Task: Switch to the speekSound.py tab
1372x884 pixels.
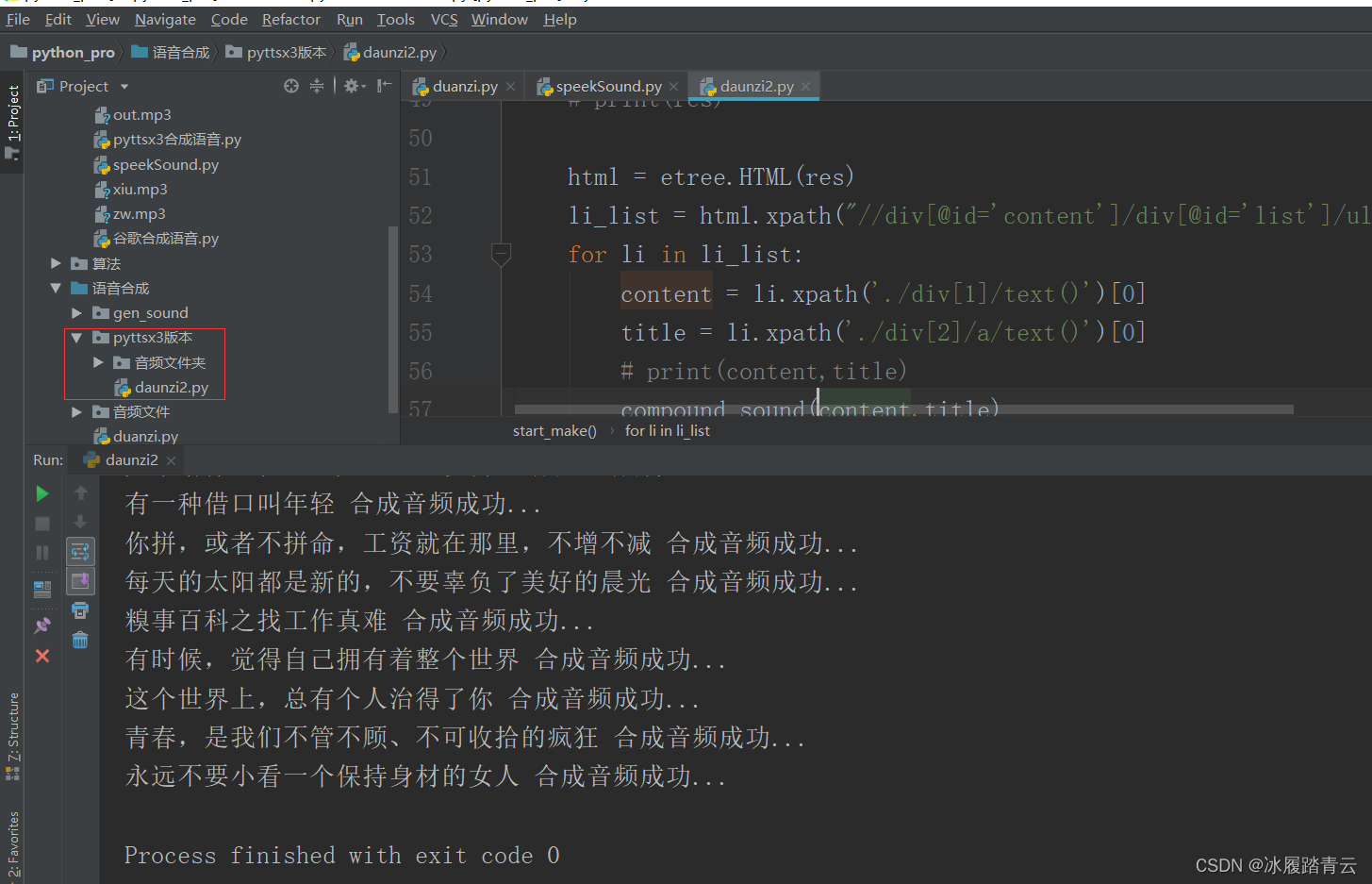Action: [x=608, y=86]
